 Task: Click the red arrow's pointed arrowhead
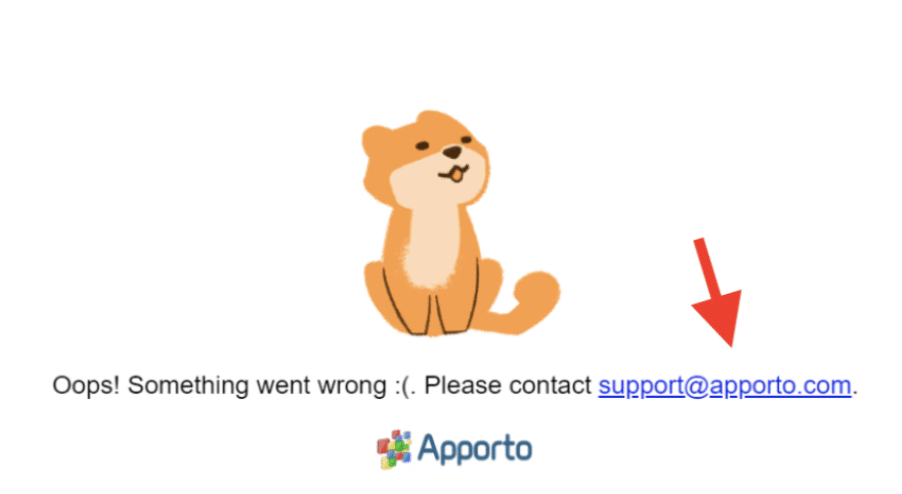(x=719, y=316)
